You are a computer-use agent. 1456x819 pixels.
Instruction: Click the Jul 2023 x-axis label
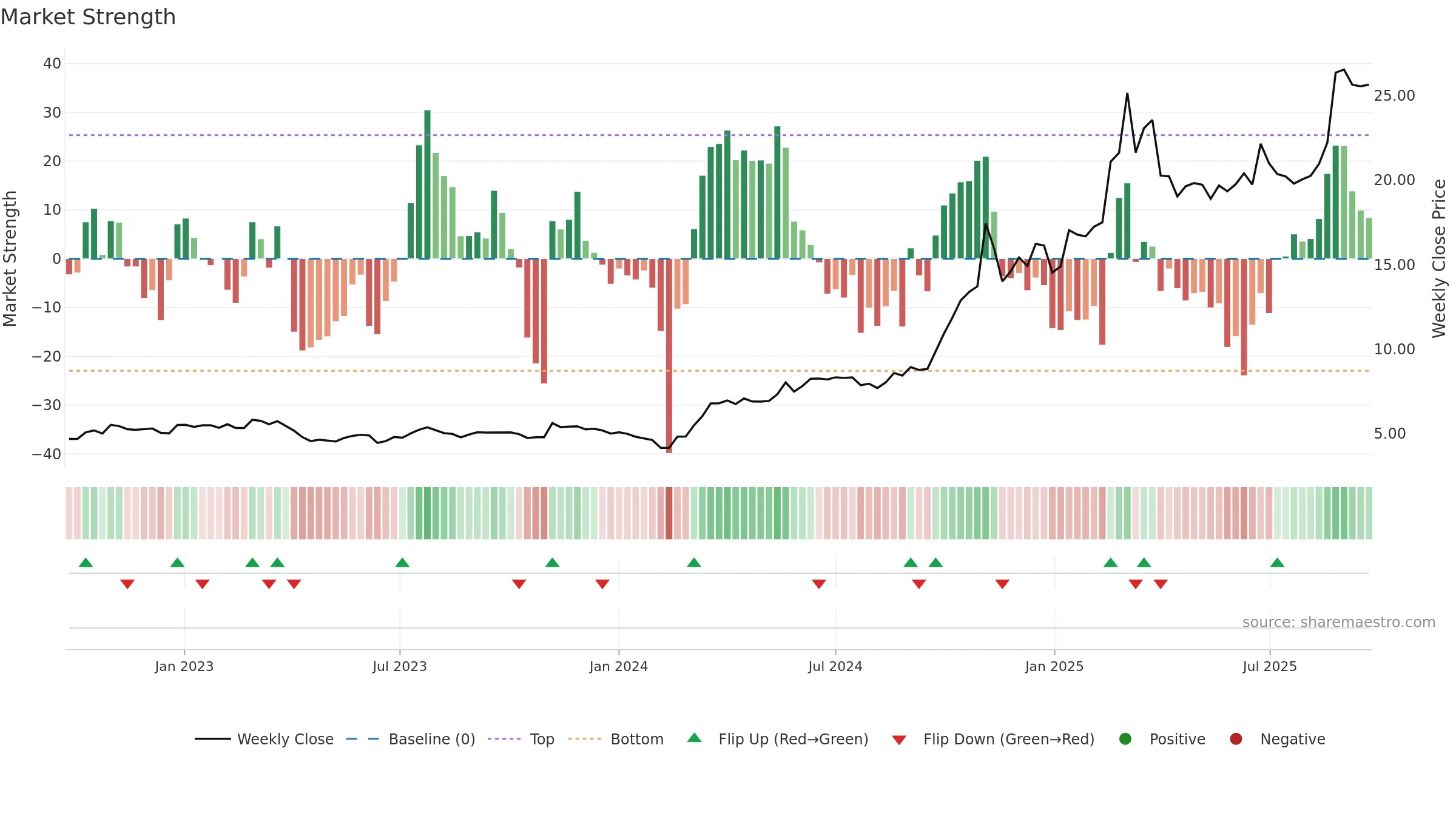click(x=400, y=667)
